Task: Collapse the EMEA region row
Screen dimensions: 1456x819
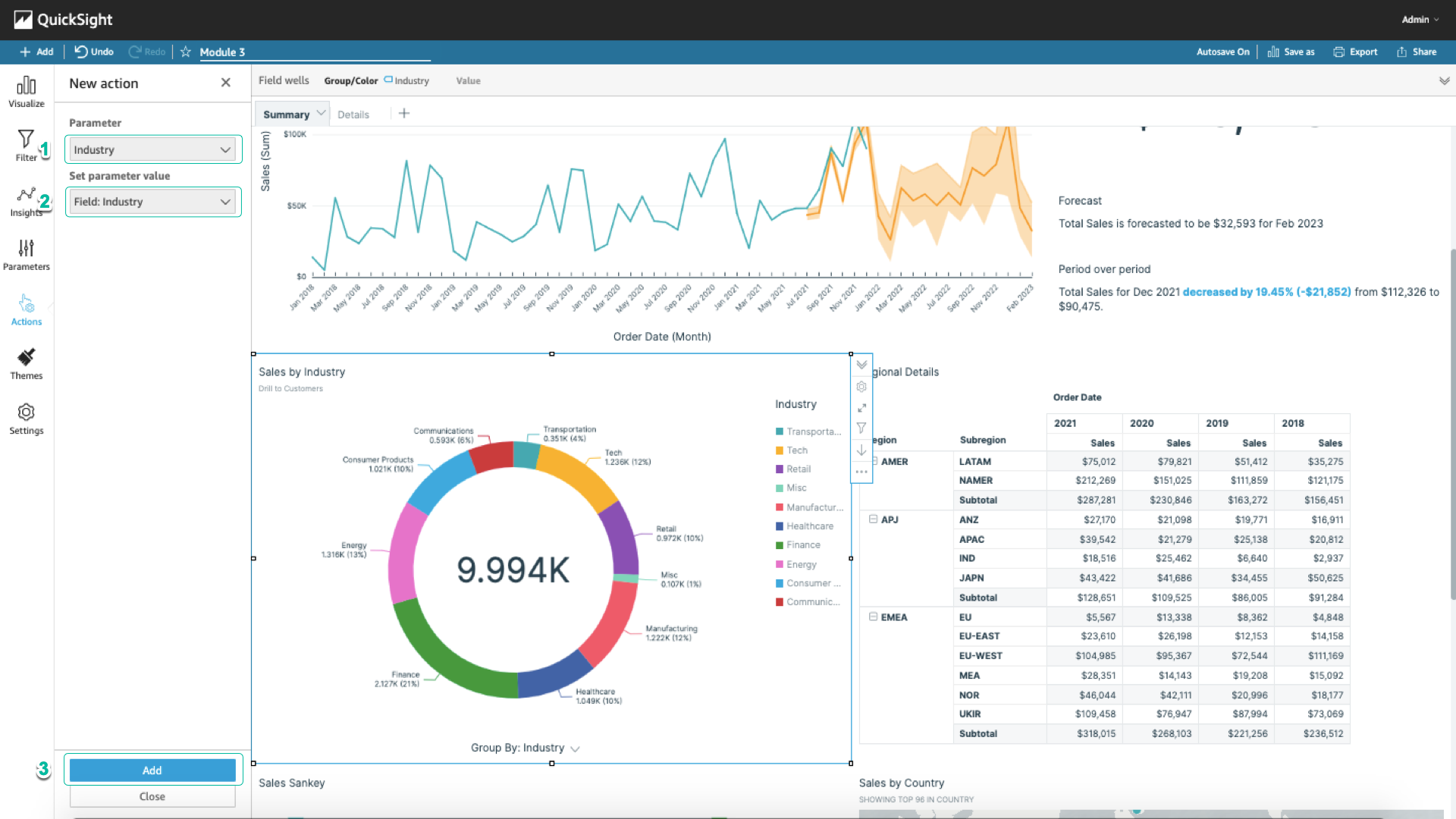Action: tap(873, 617)
